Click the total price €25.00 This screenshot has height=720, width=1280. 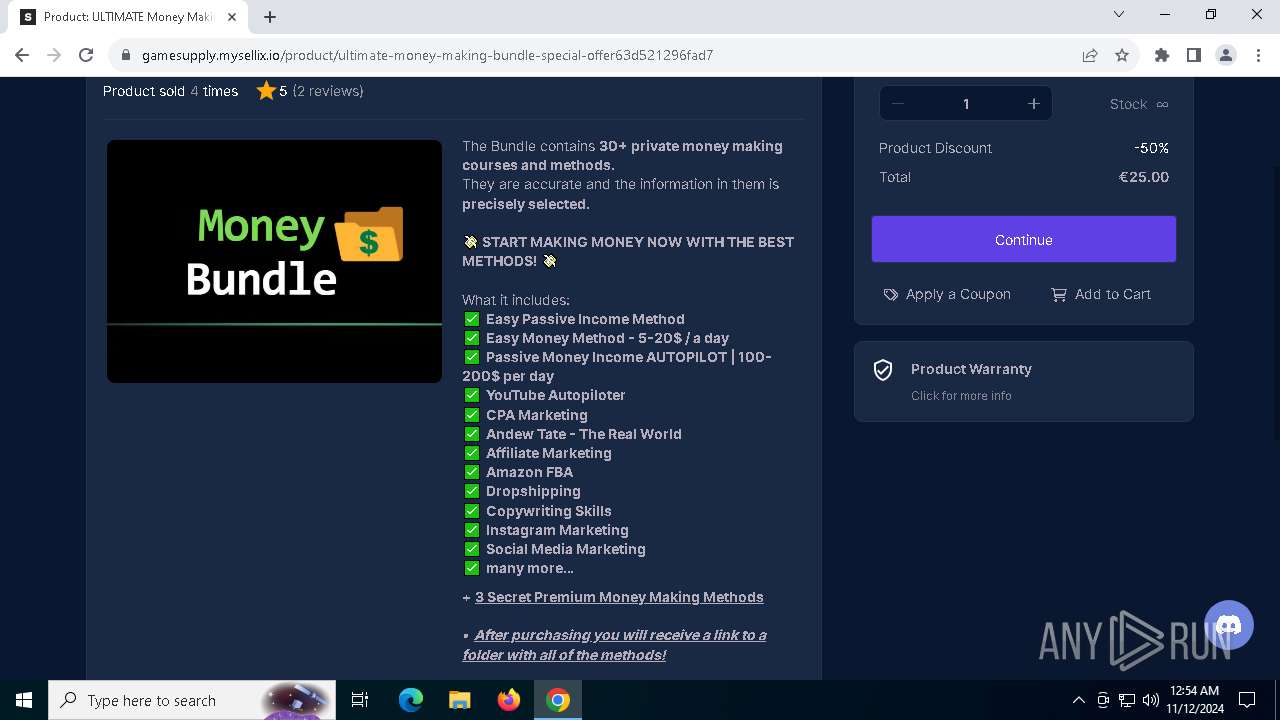coord(1144,177)
